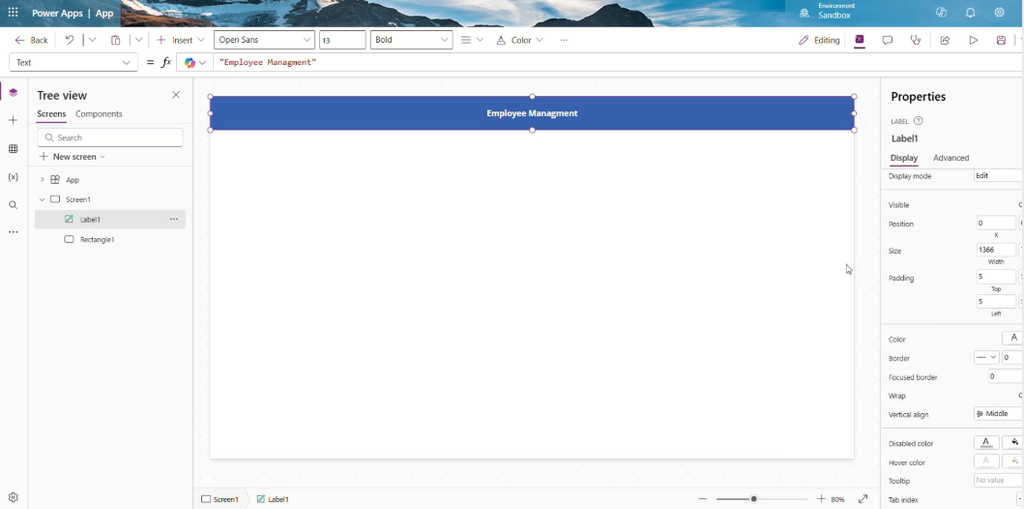The width and height of the screenshot is (1024, 509).
Task: Click the Label1 breadcrumb
Action: tap(272, 499)
